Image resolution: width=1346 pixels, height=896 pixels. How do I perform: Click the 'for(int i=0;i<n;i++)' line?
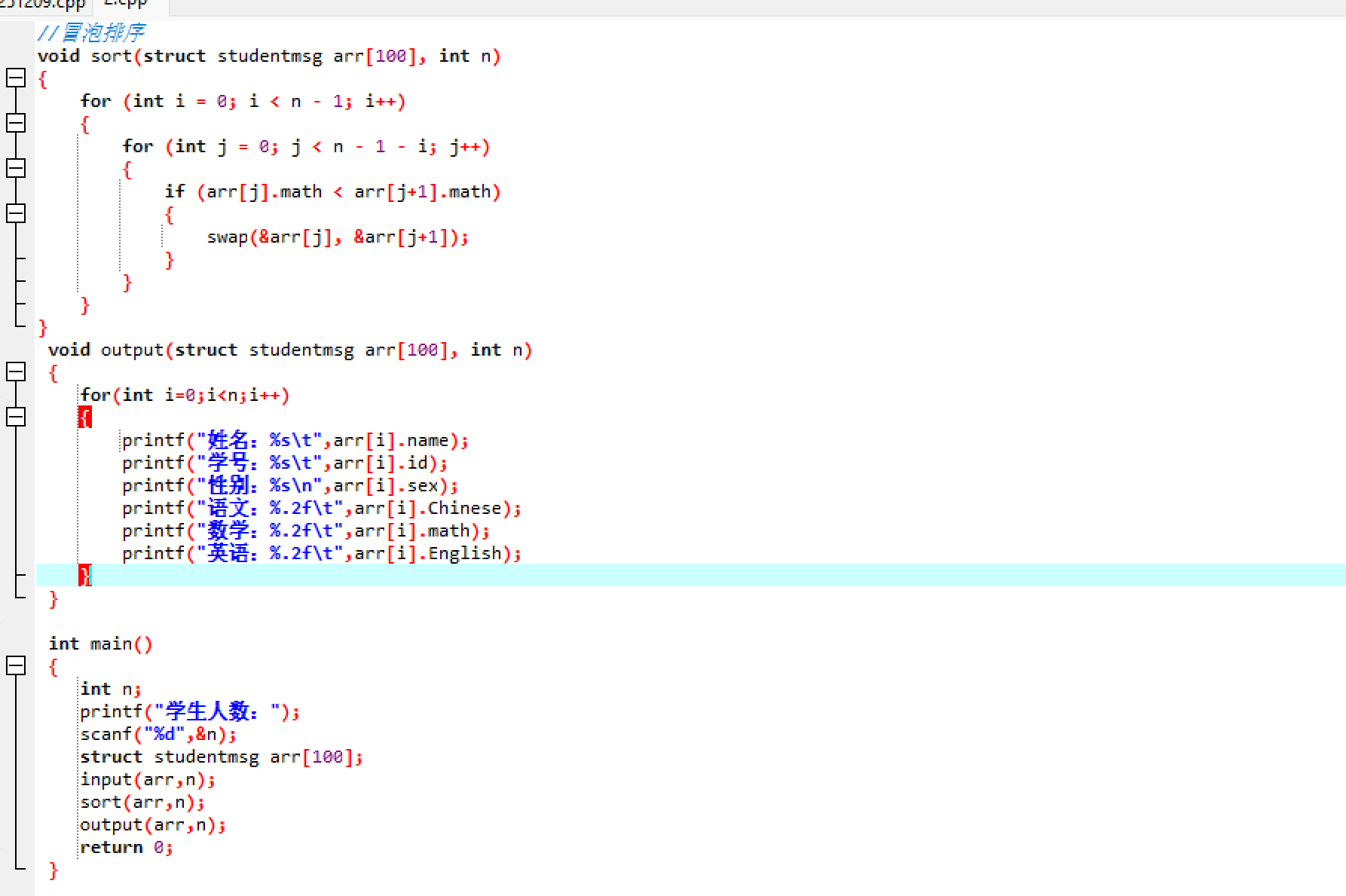185,396
